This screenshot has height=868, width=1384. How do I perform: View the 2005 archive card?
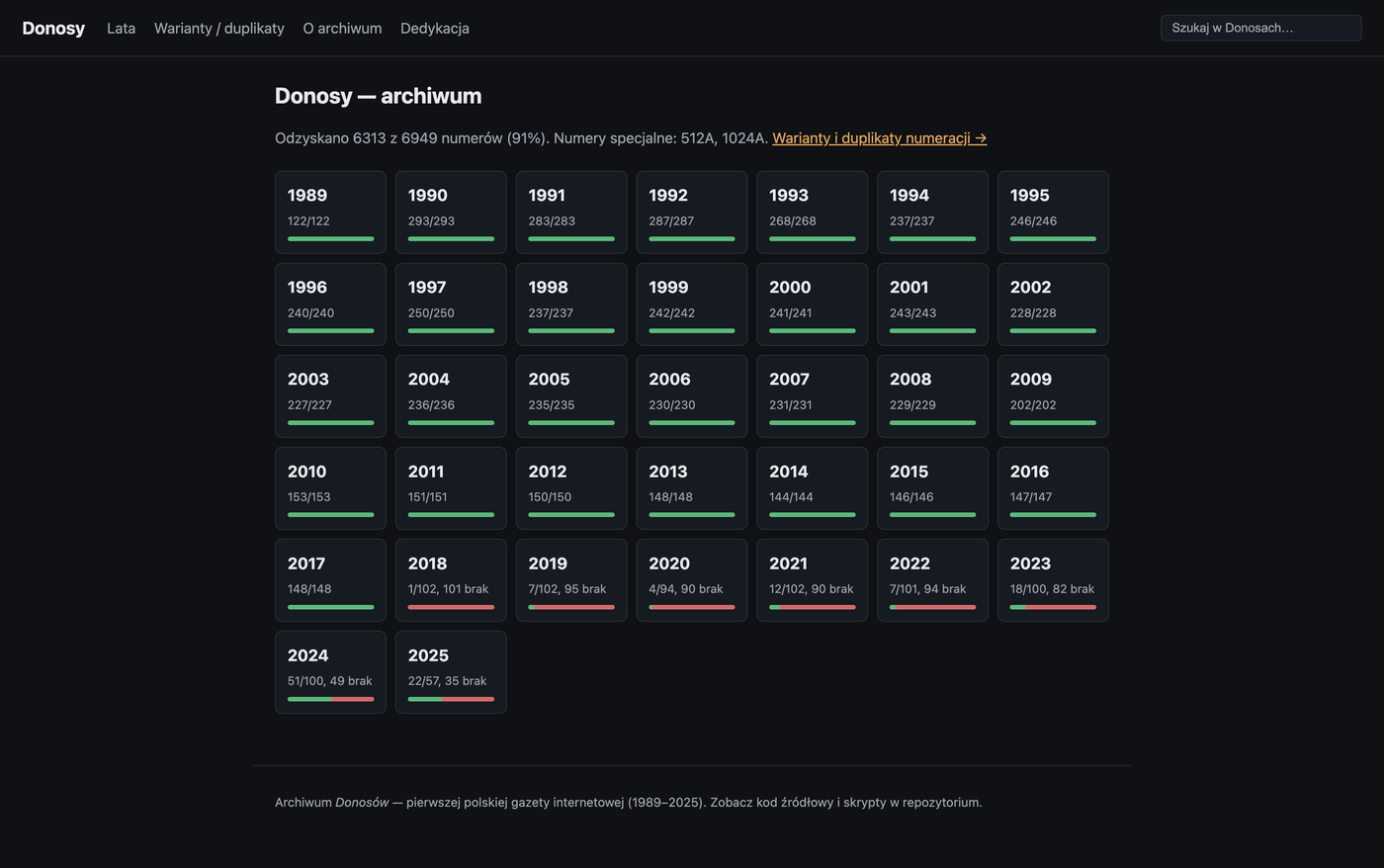pyautogui.click(x=571, y=396)
